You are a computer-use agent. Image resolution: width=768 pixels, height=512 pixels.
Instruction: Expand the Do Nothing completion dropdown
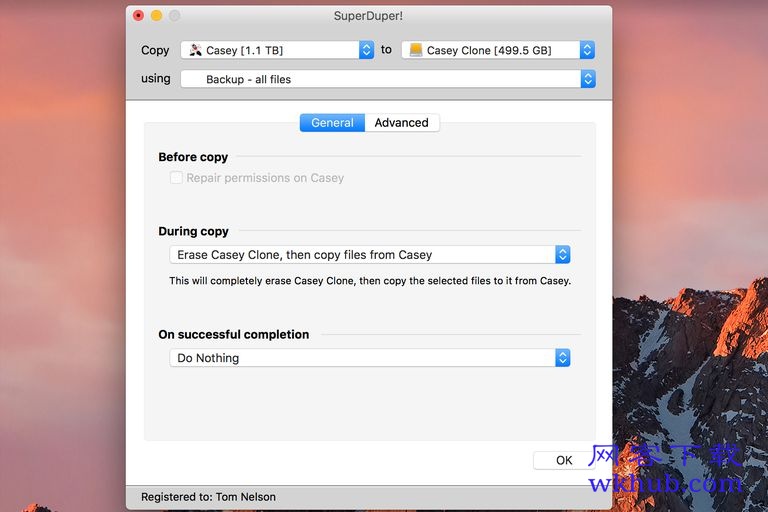(x=370, y=358)
